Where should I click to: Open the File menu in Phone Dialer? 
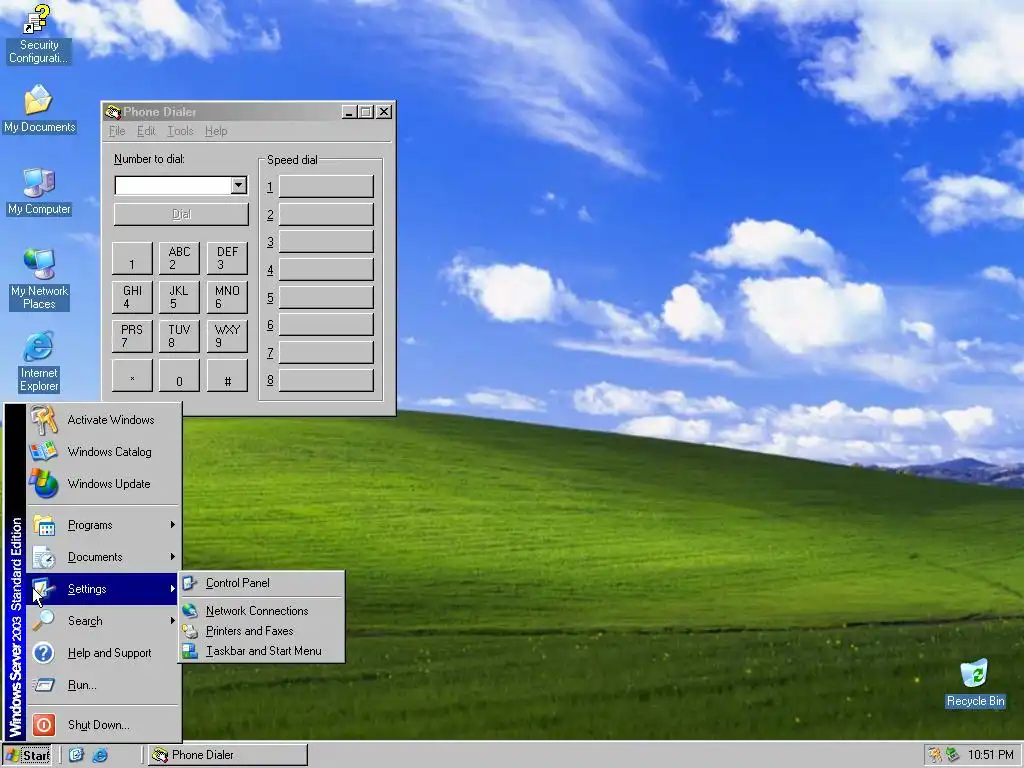coord(117,131)
